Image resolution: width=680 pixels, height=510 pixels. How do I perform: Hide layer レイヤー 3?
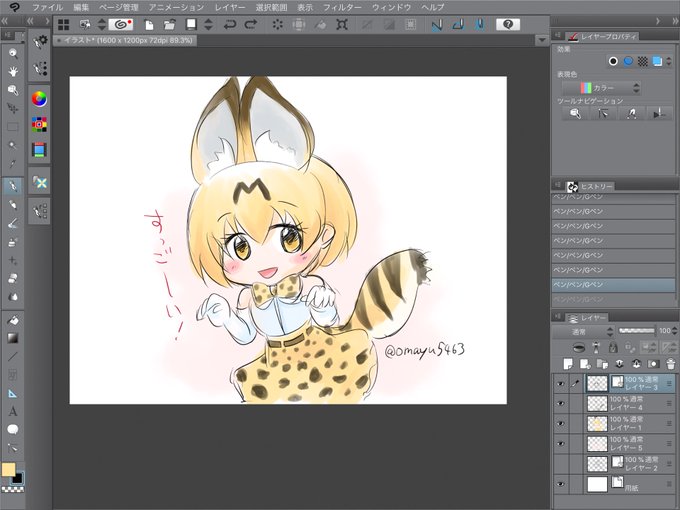pyautogui.click(x=561, y=384)
